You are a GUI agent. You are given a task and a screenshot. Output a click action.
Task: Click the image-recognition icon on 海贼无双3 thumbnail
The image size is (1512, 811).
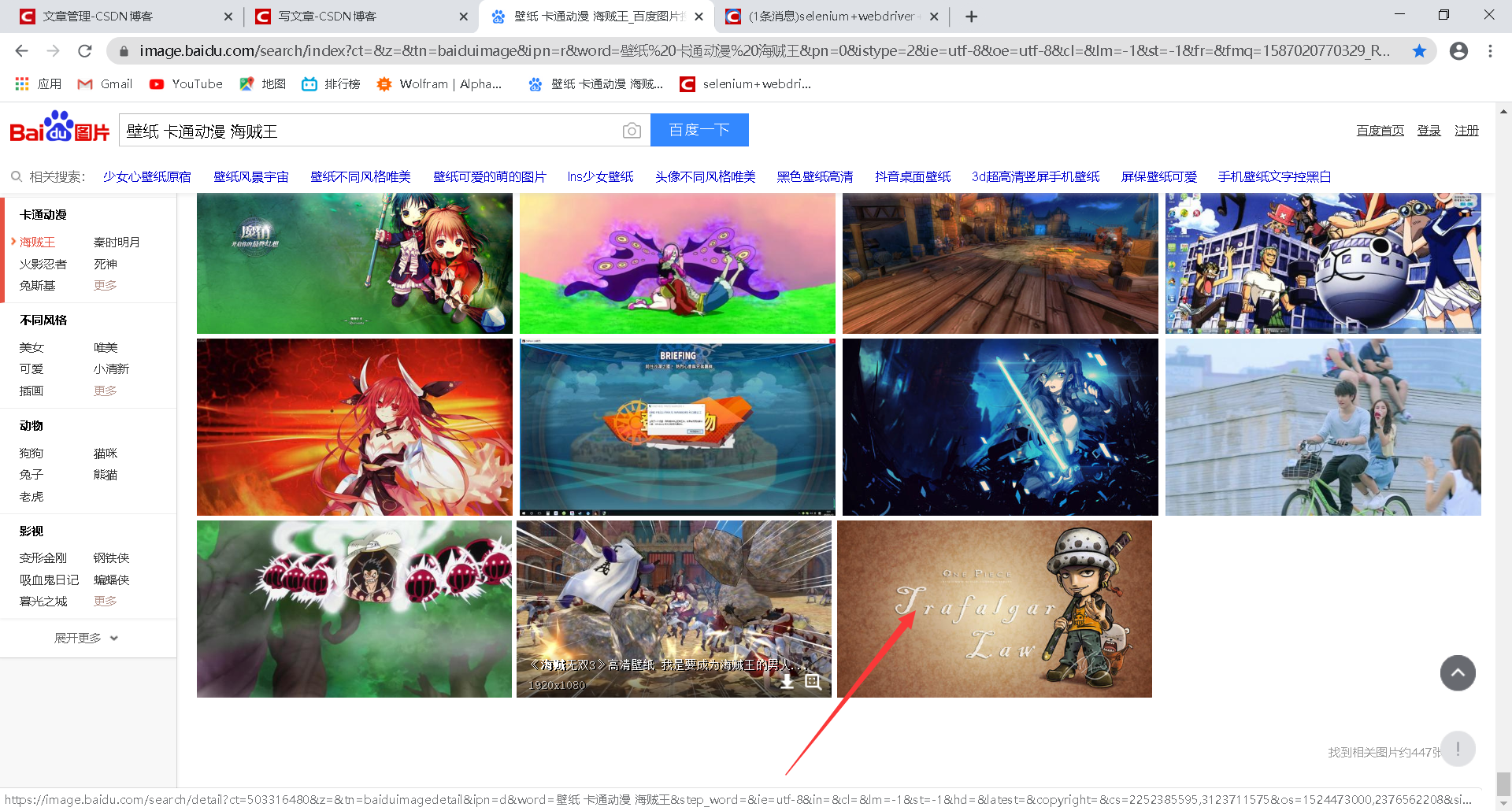[813, 682]
